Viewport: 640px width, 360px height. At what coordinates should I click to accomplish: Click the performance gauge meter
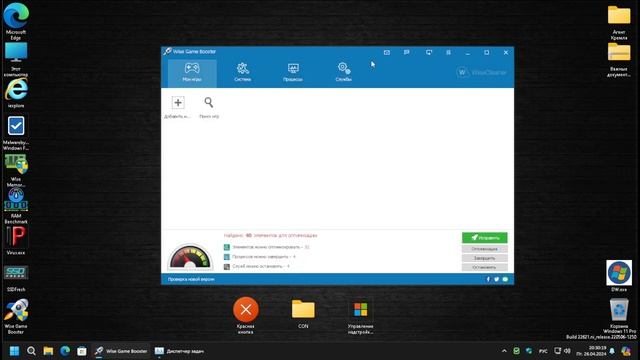[x=190, y=256]
